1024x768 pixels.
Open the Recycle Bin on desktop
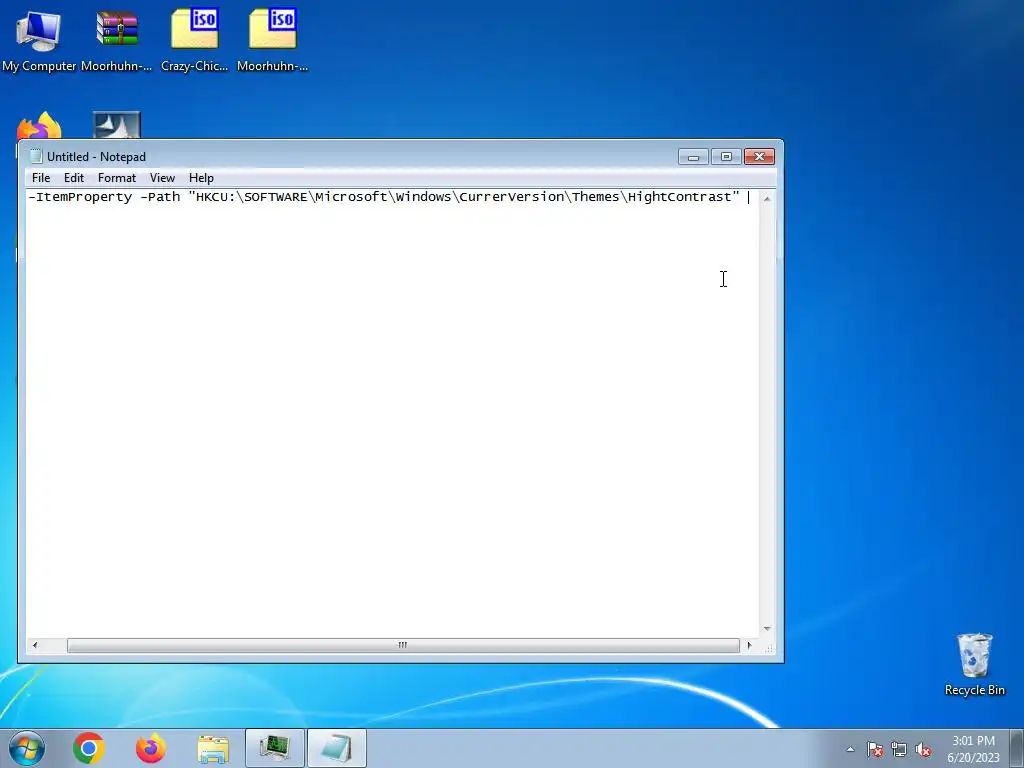(x=974, y=664)
